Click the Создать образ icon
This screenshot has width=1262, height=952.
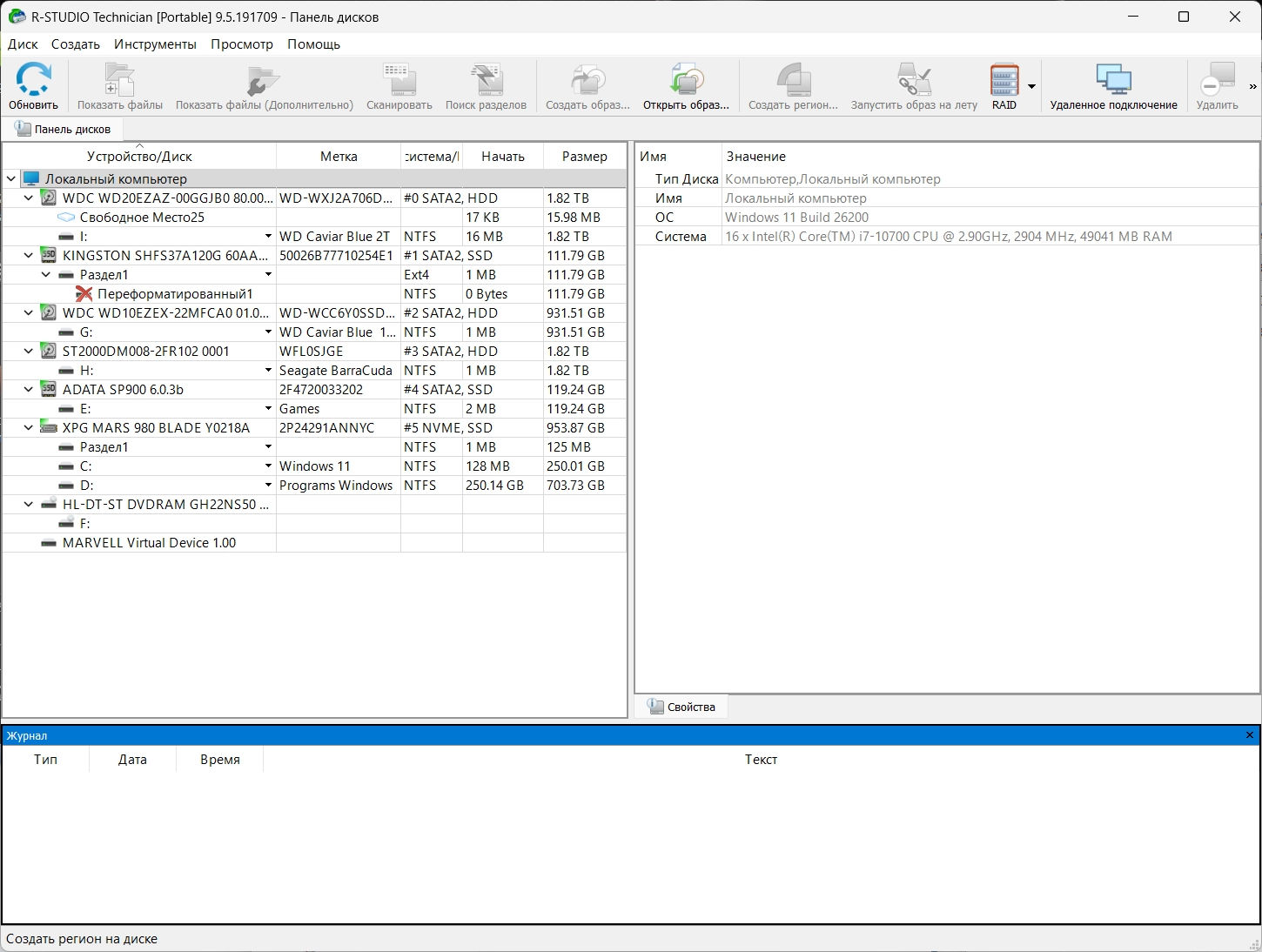tap(587, 81)
